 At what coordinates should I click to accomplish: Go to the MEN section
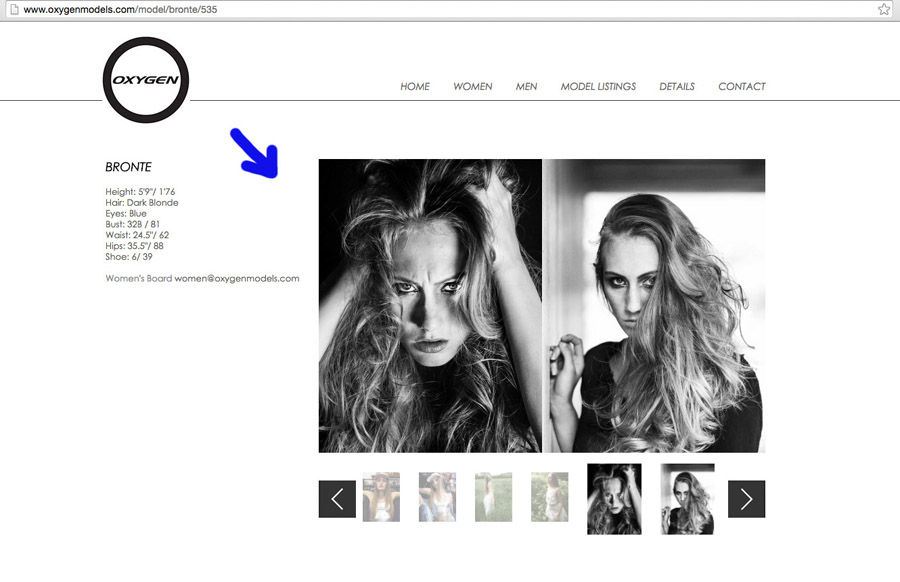pos(526,87)
